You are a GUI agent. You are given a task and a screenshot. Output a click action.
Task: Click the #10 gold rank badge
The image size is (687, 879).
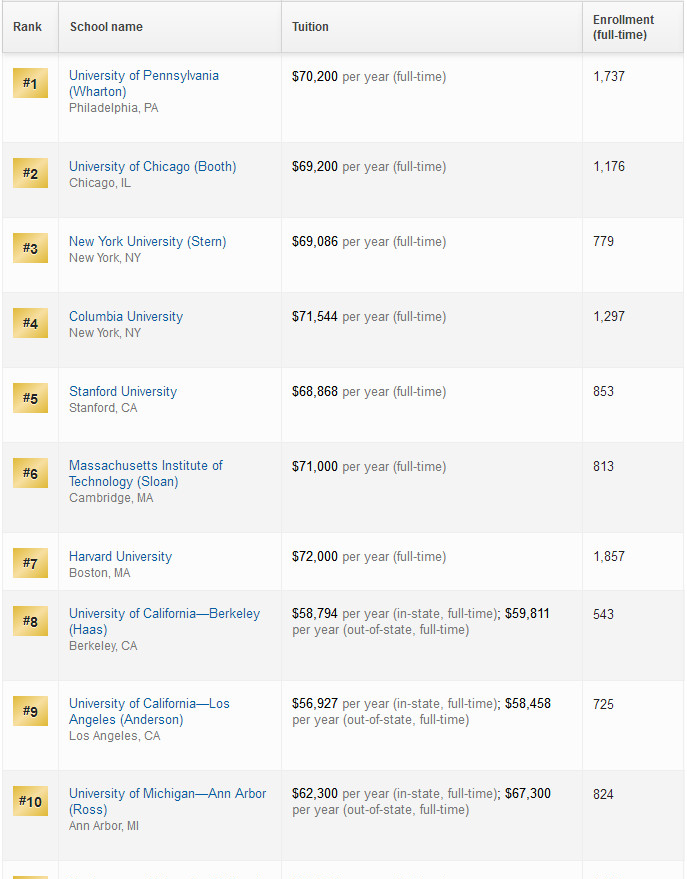pyautogui.click(x=30, y=801)
